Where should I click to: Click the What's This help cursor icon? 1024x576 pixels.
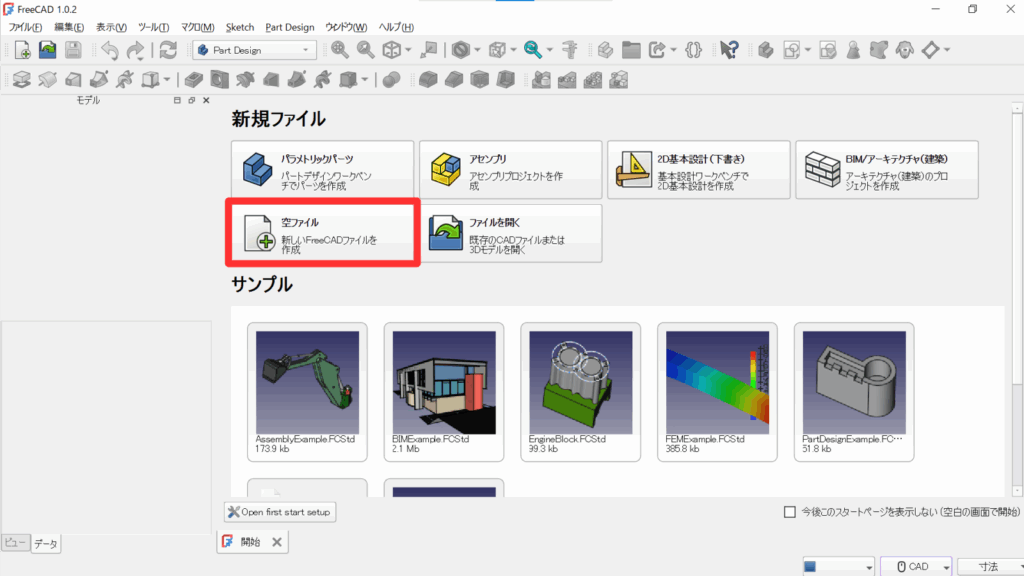[729, 49]
